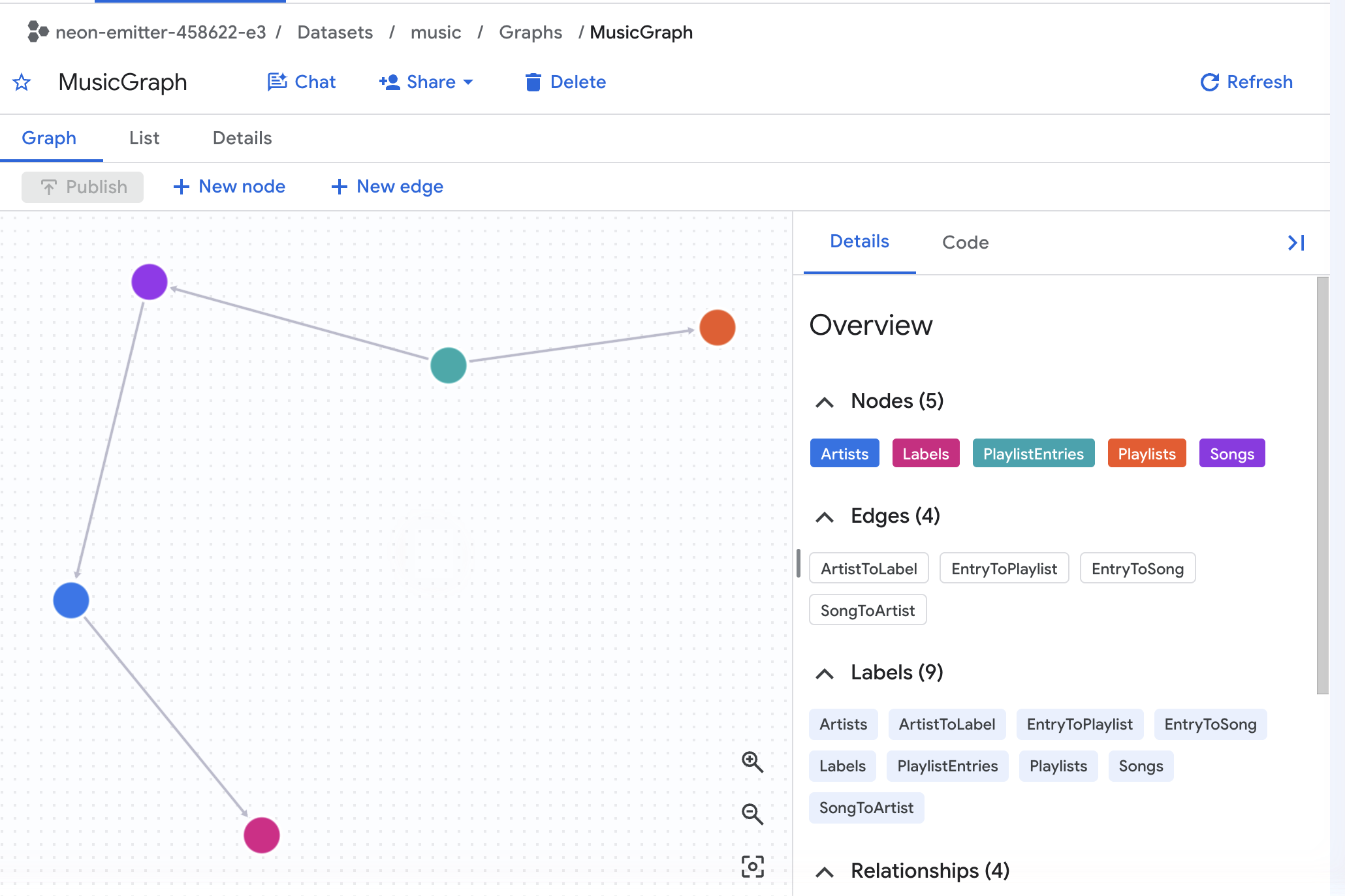This screenshot has height=896, width=1345.
Task: Click the Refresh icon
Action: pyautogui.click(x=1209, y=82)
